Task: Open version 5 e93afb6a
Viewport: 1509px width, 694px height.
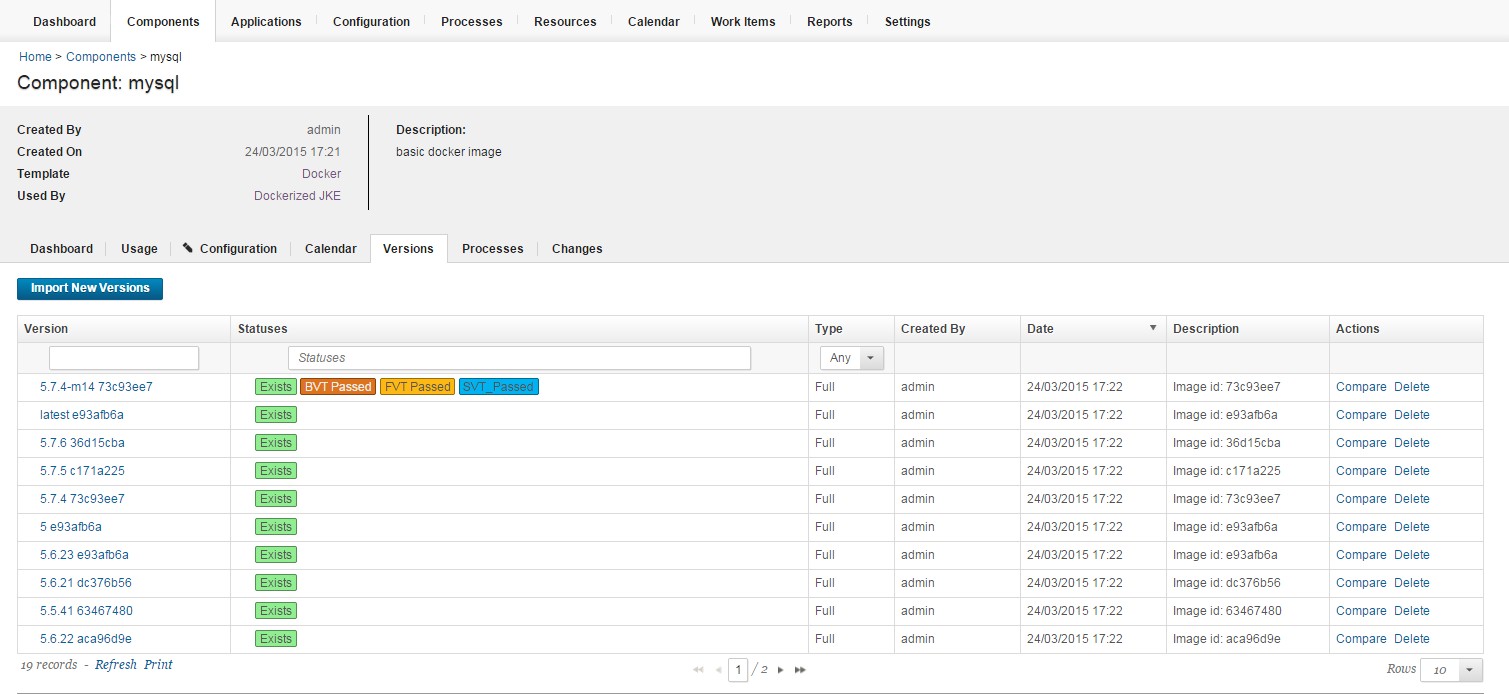Action: point(71,527)
